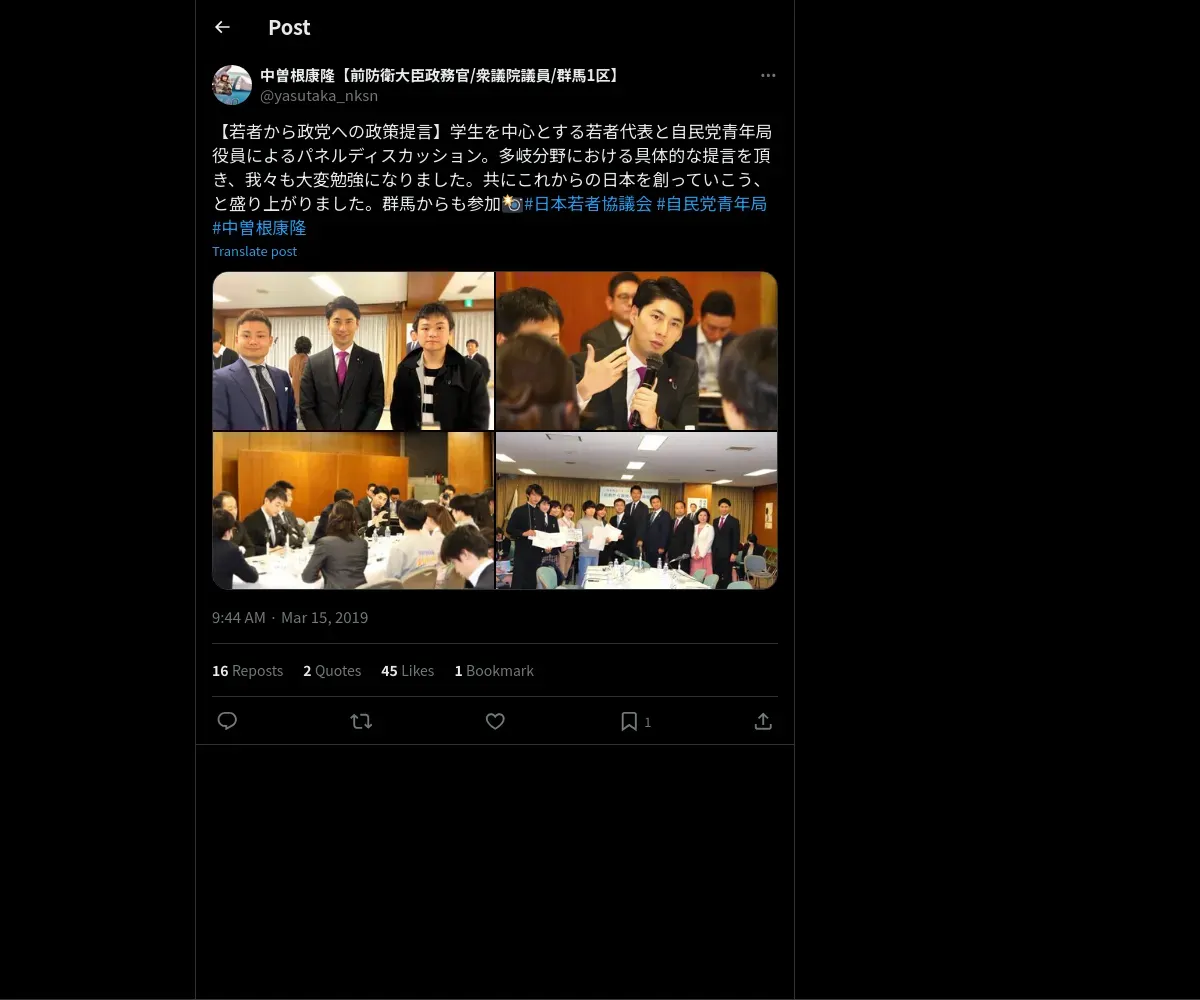This screenshot has height=1000, width=1200.
Task: Open the three-dot more options menu
Action: point(768,76)
